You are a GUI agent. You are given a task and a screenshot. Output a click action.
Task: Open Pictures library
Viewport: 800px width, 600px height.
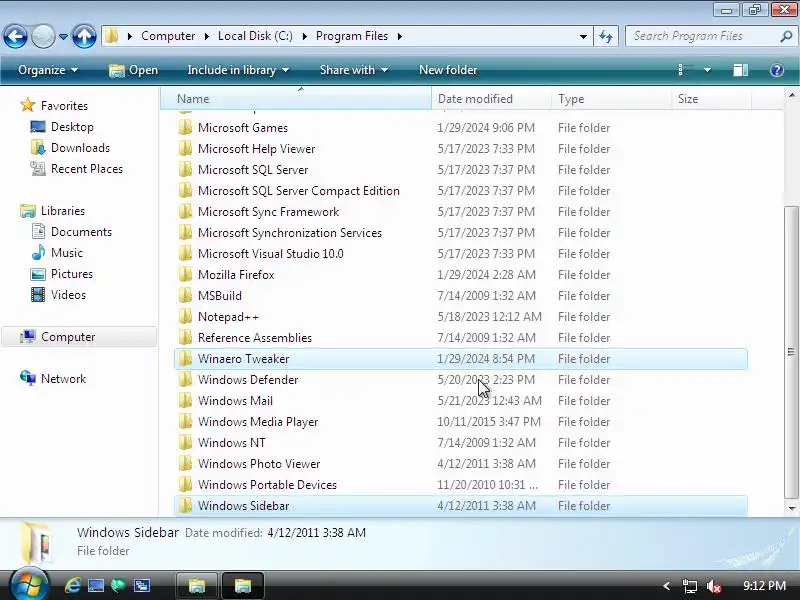click(71, 273)
